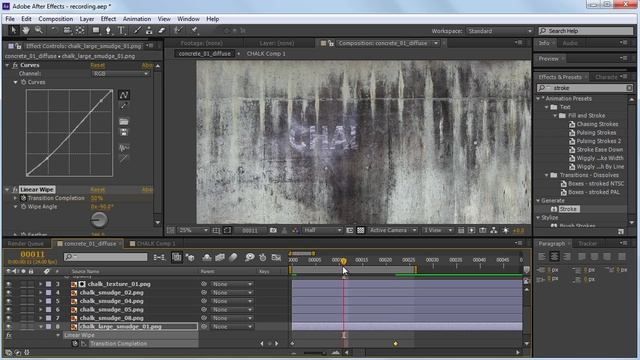Click the pencil draw-curve icon in Curves
Screen dimensions: 640x360
pos(124,106)
